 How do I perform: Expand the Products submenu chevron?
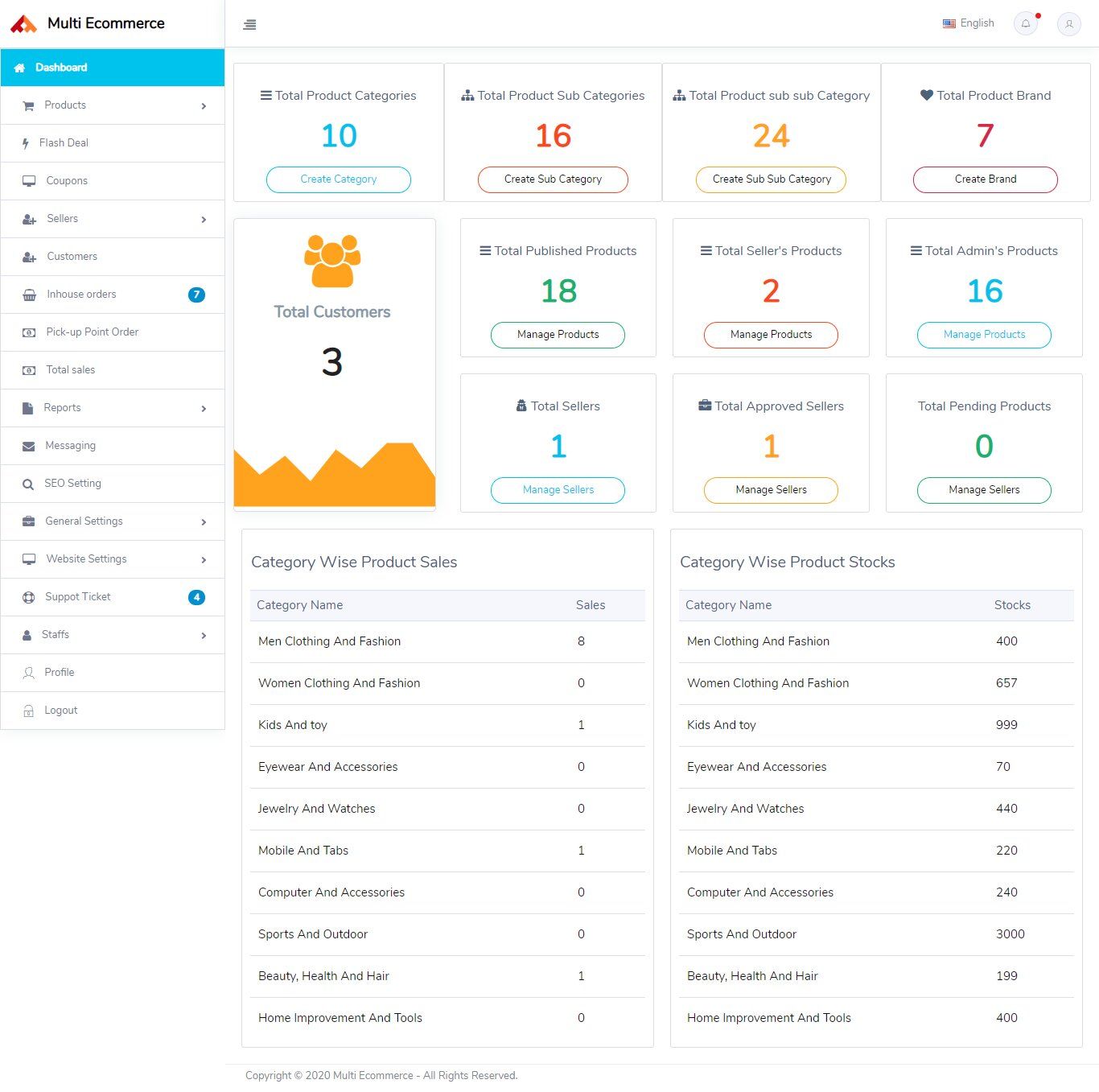[204, 106]
